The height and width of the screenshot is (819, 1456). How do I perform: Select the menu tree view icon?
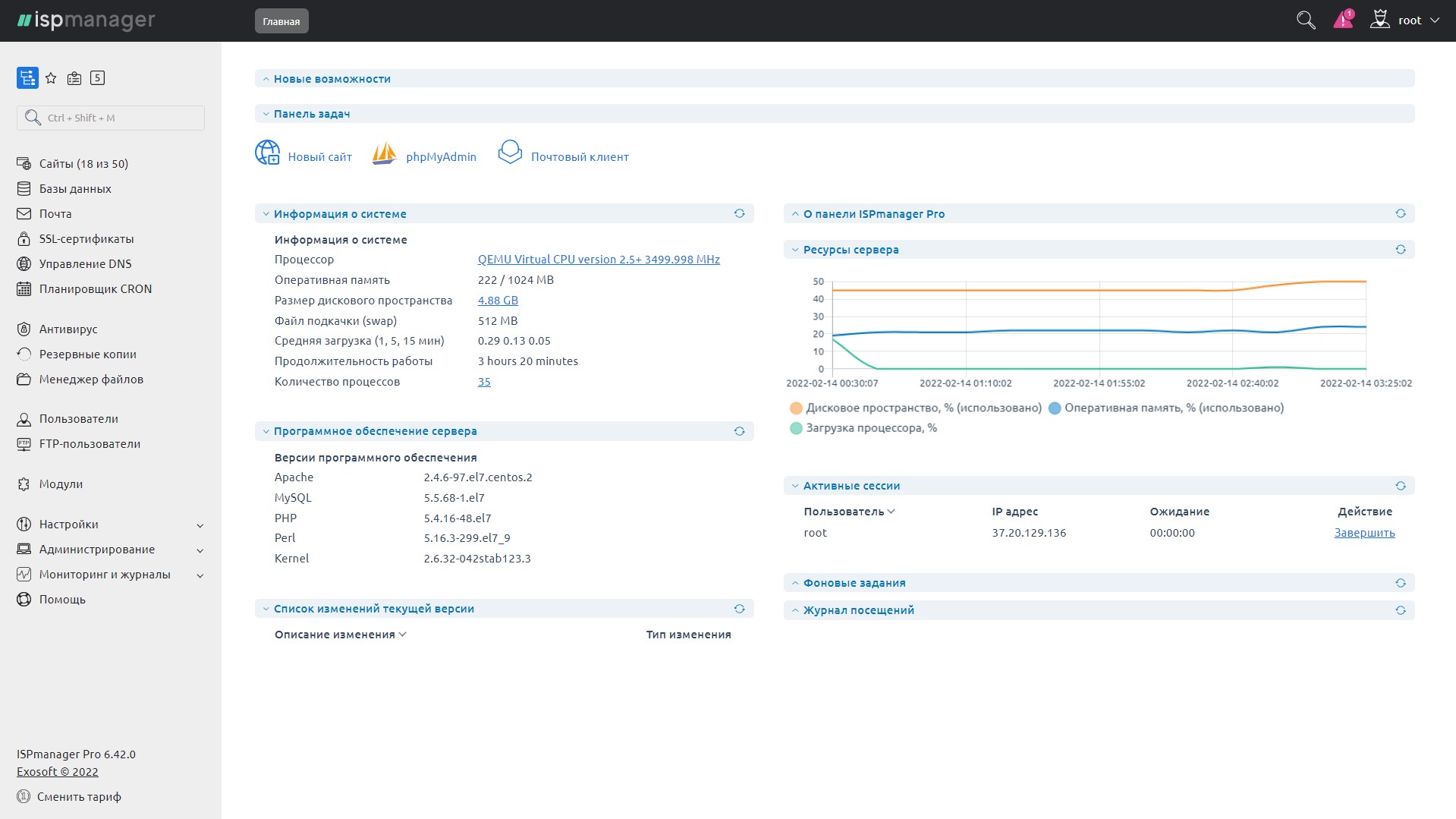pyautogui.click(x=27, y=78)
